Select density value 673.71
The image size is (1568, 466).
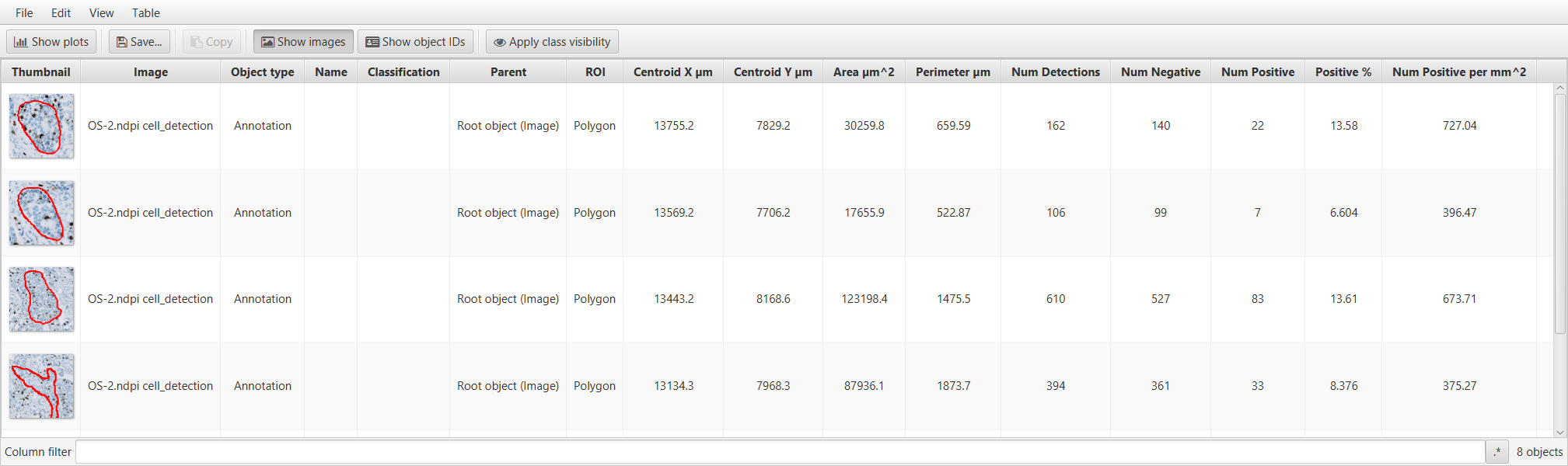point(1460,299)
